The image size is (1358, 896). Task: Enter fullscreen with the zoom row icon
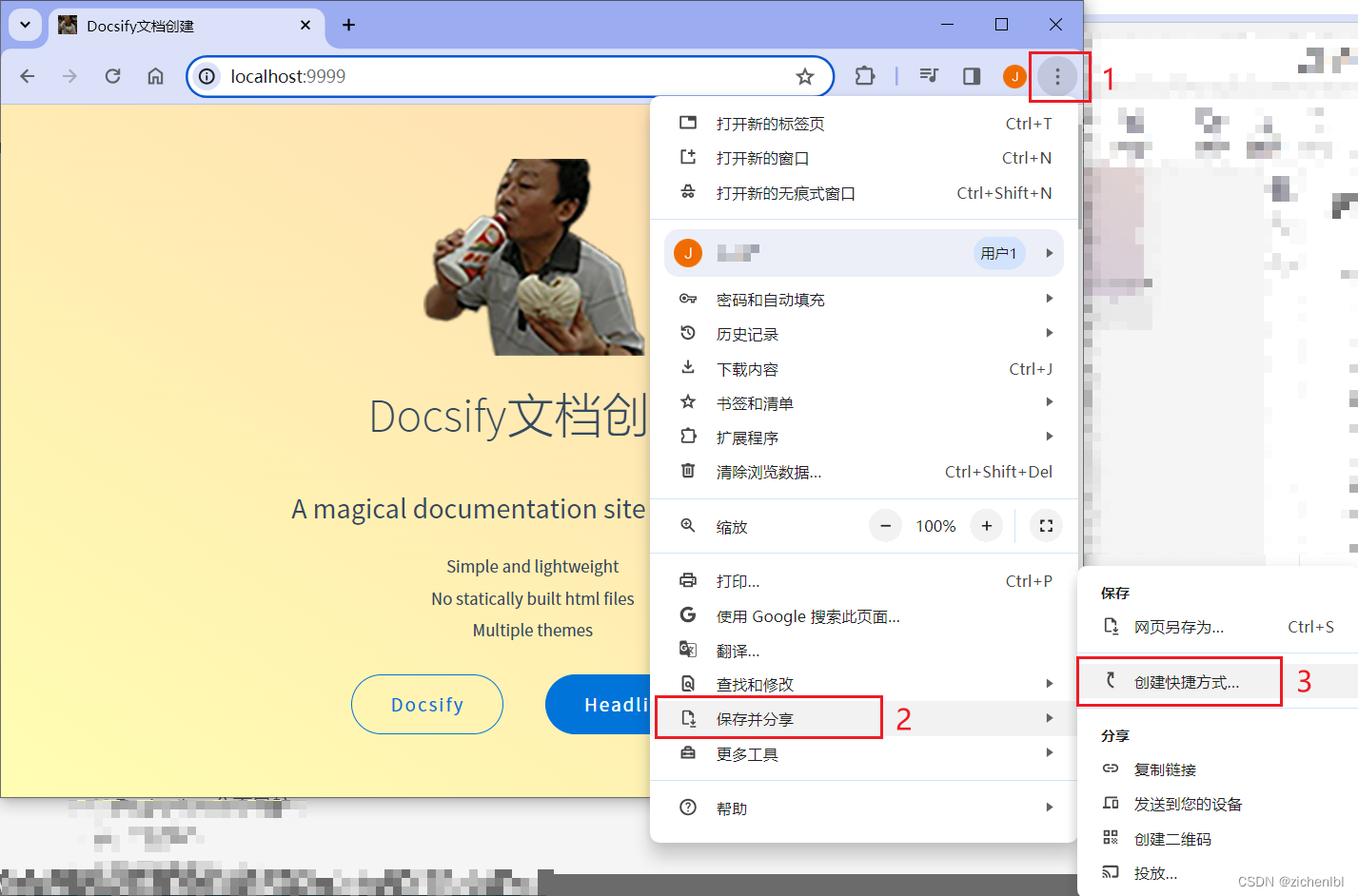pyautogui.click(x=1046, y=526)
